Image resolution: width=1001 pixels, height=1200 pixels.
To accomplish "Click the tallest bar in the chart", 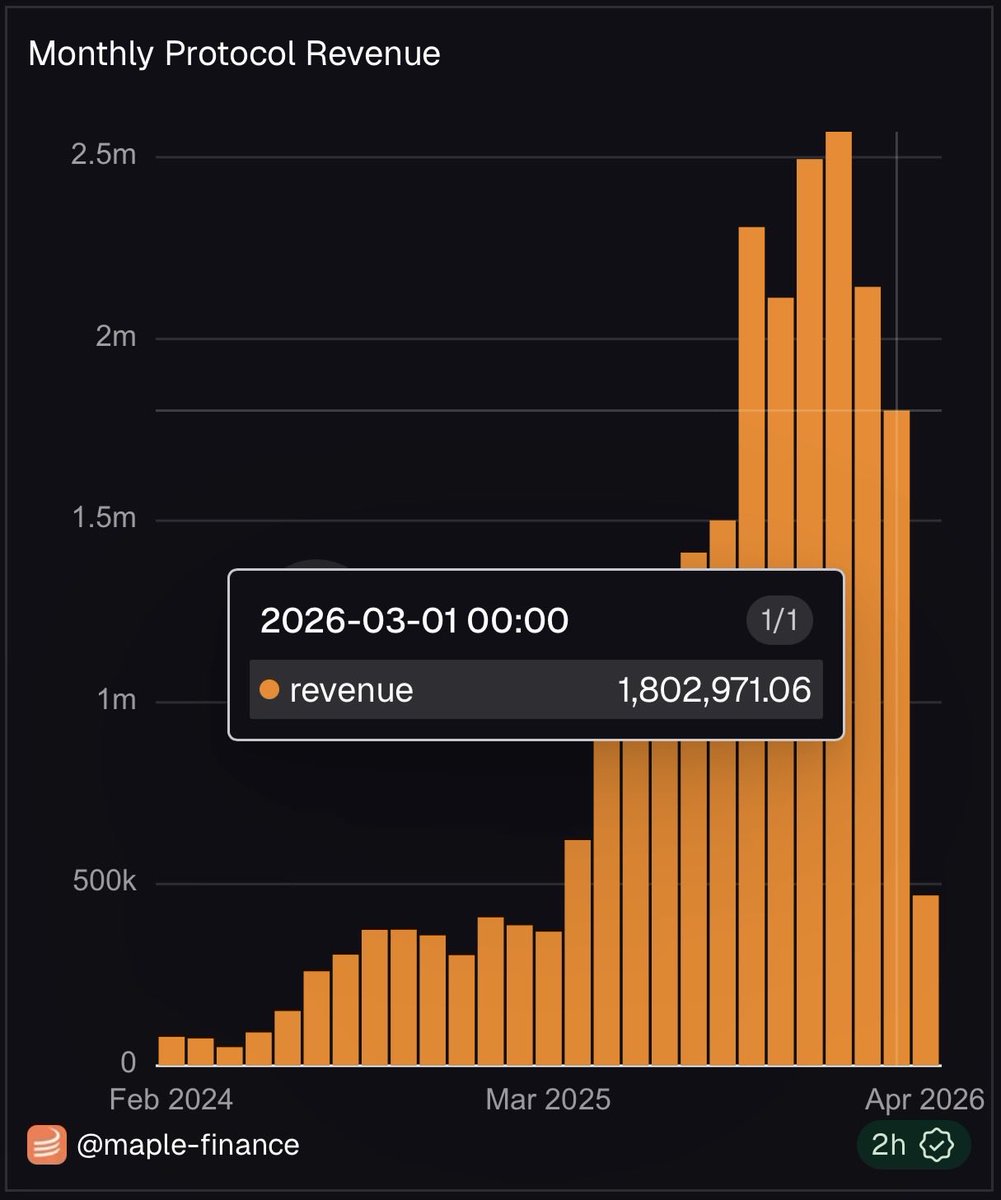I will click(x=838, y=600).
